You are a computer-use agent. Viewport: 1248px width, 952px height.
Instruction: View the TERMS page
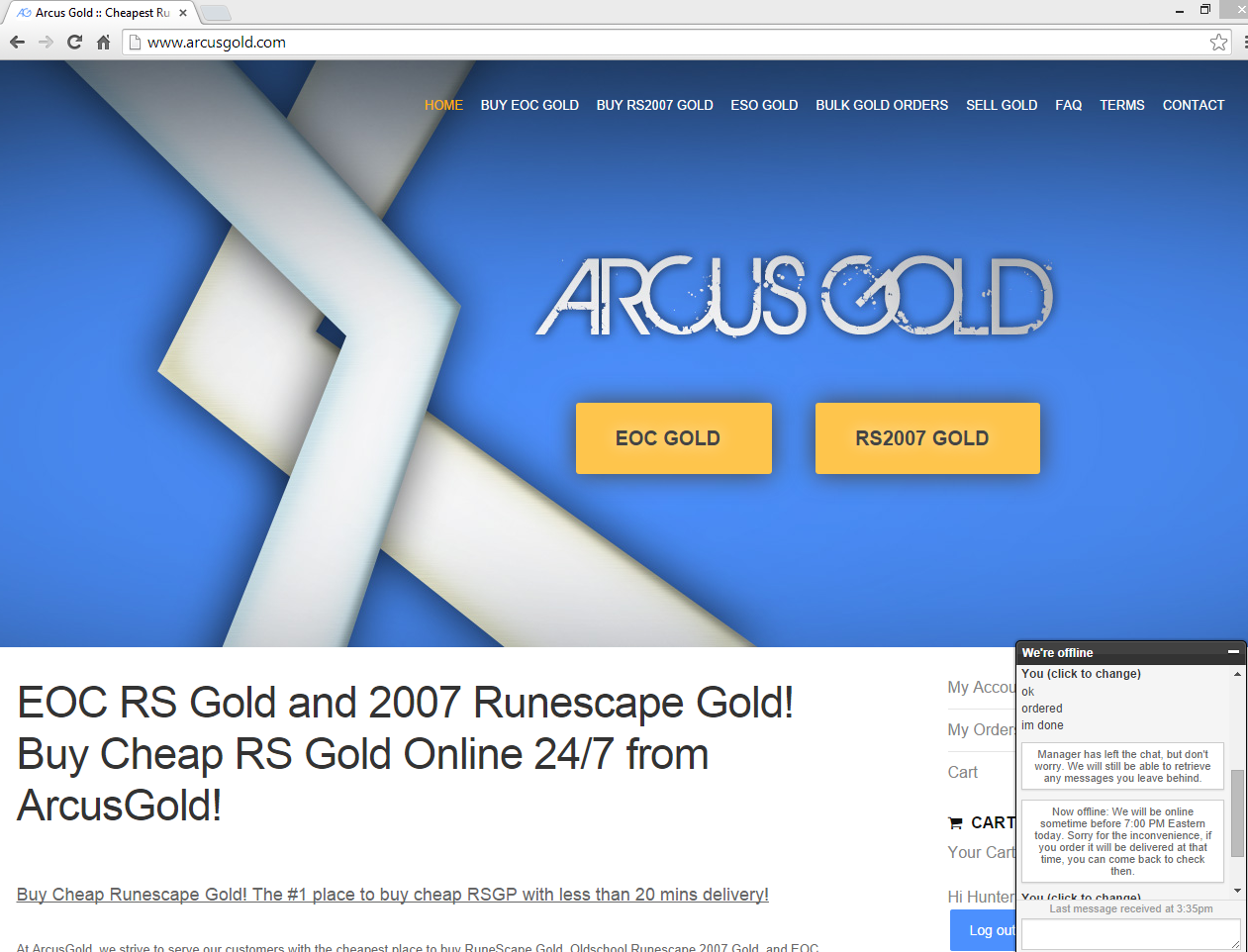coord(1121,105)
